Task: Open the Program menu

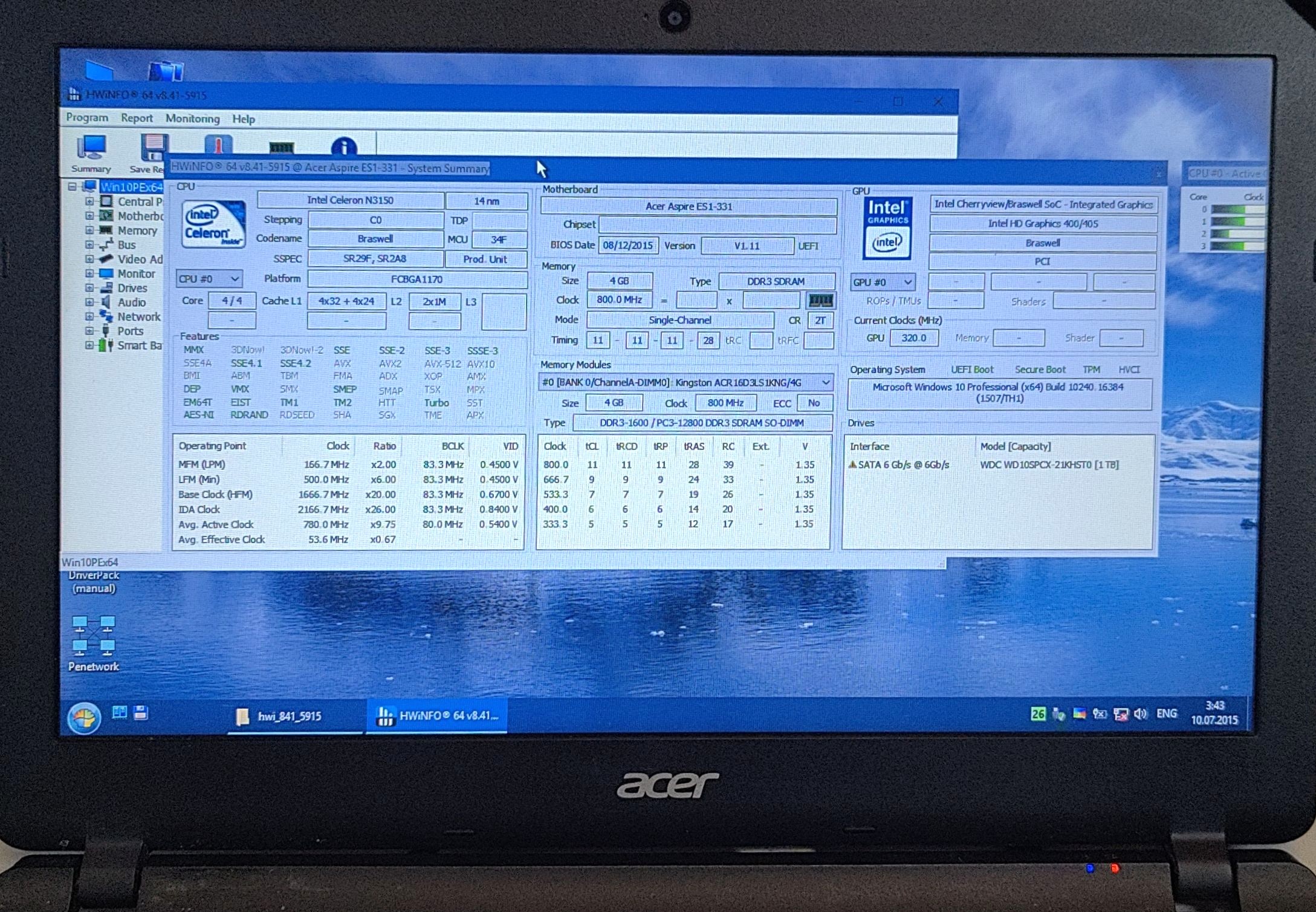Action: 87,117
